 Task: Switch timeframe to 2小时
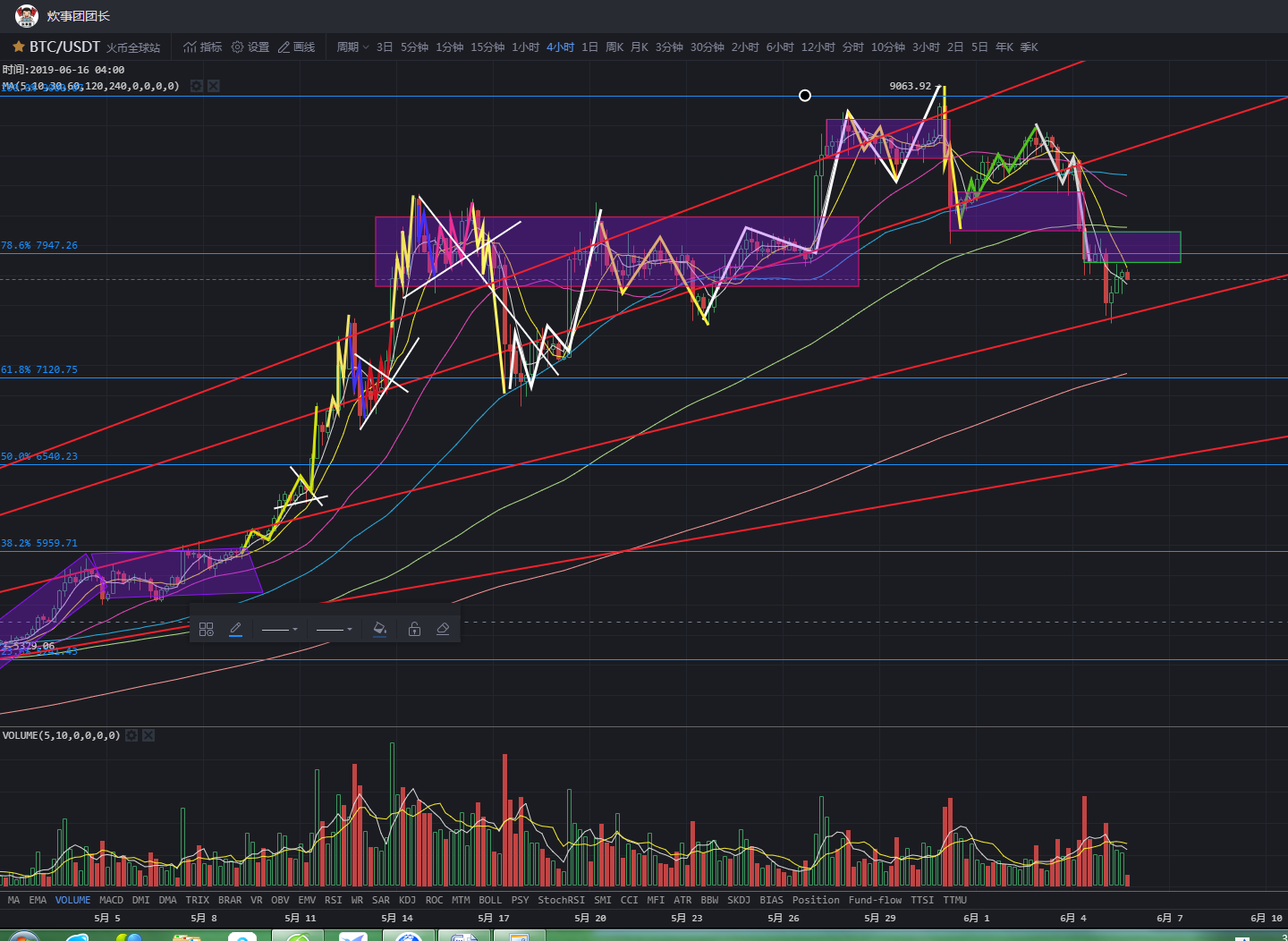click(745, 47)
